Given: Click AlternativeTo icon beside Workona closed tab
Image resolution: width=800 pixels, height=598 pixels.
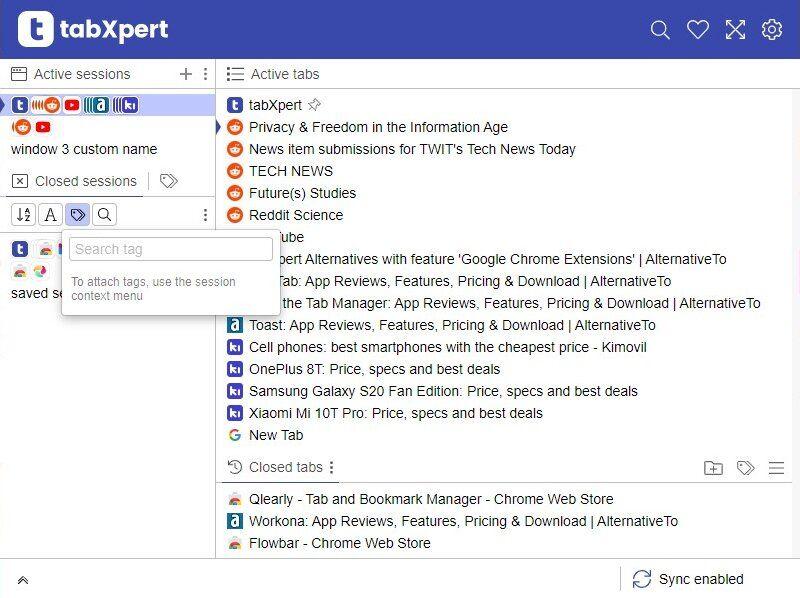Looking at the screenshot, I should pos(235,520).
